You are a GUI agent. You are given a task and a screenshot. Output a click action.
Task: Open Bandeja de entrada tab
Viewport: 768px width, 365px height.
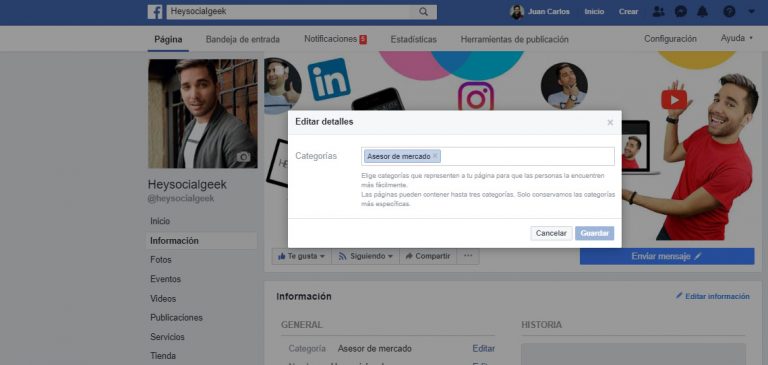(x=242, y=39)
